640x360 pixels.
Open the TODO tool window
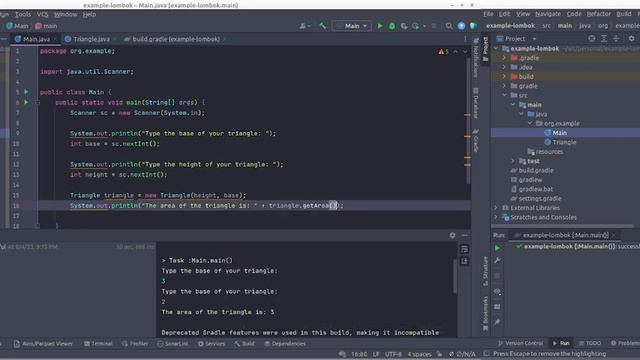pos(590,343)
